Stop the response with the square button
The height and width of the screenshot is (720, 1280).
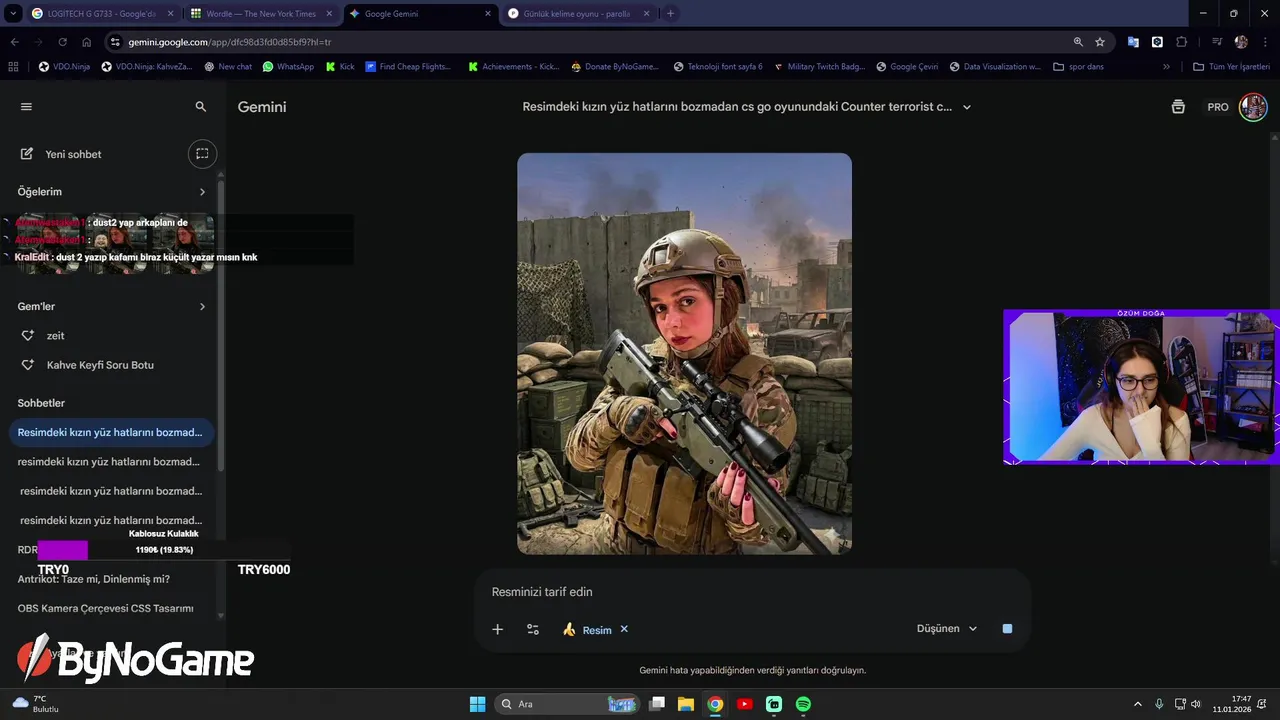(1007, 629)
